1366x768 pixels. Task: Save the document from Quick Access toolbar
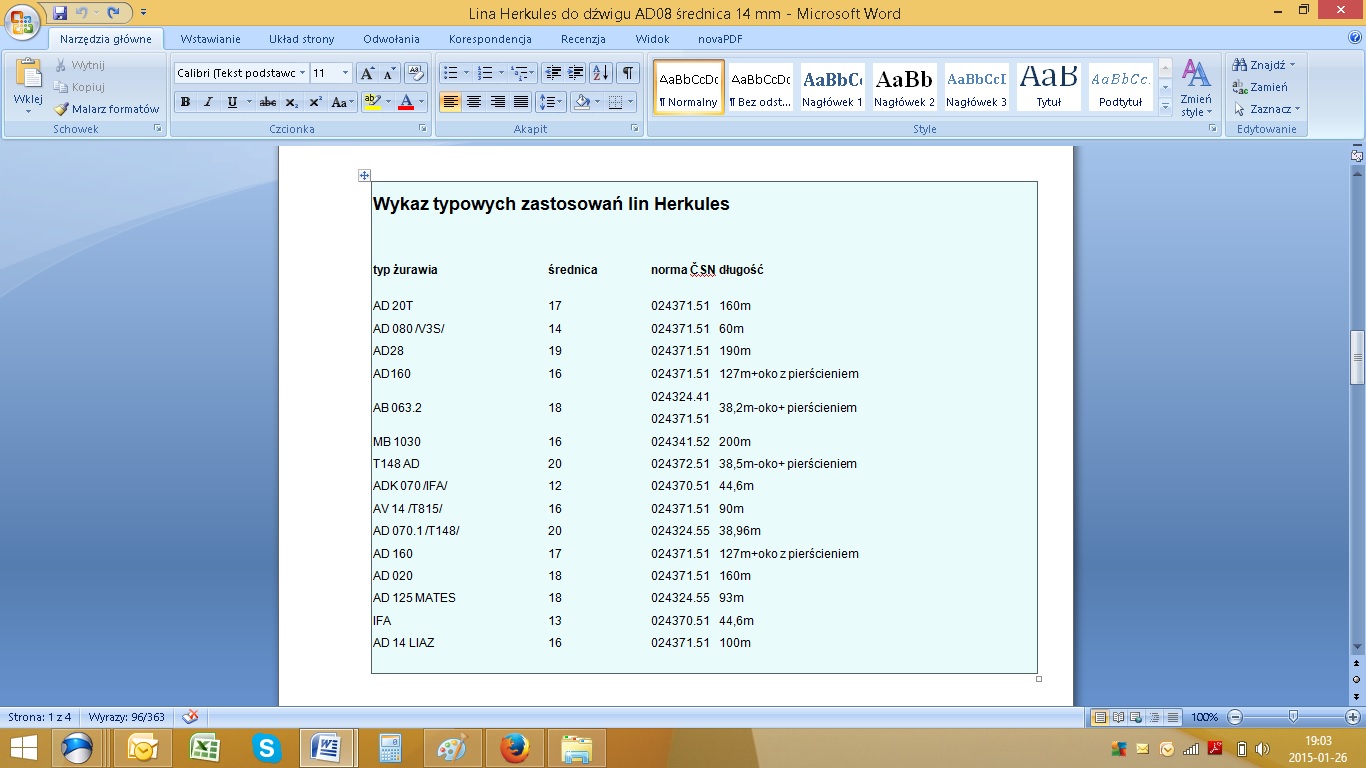coord(60,13)
